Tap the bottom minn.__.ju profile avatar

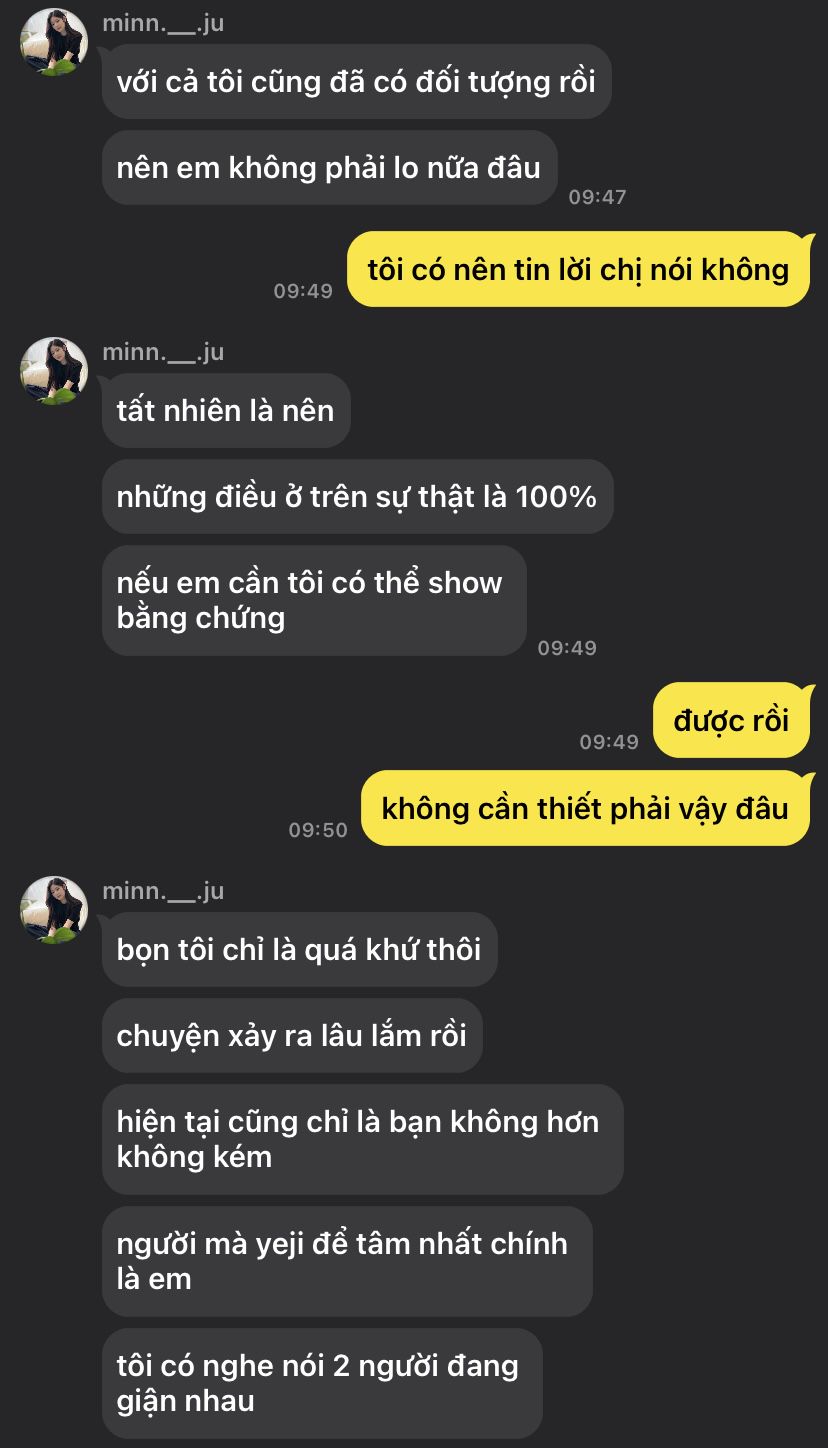(54, 910)
